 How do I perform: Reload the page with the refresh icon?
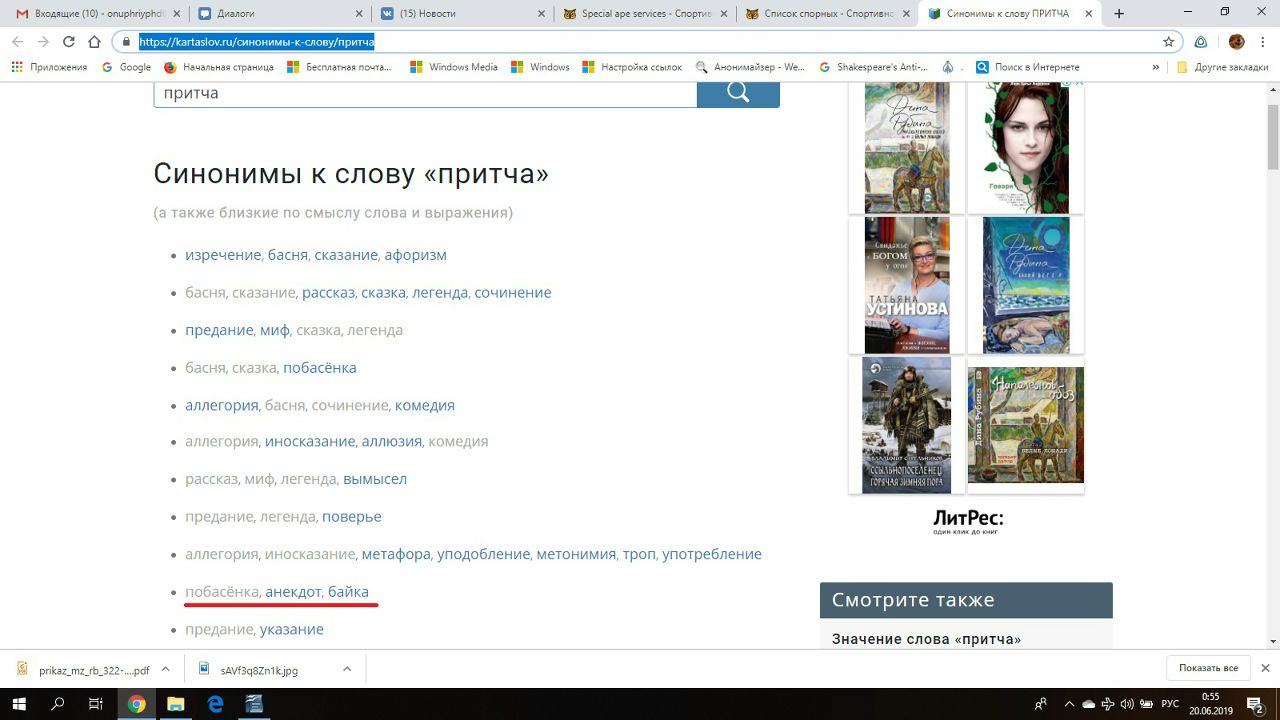pos(68,42)
